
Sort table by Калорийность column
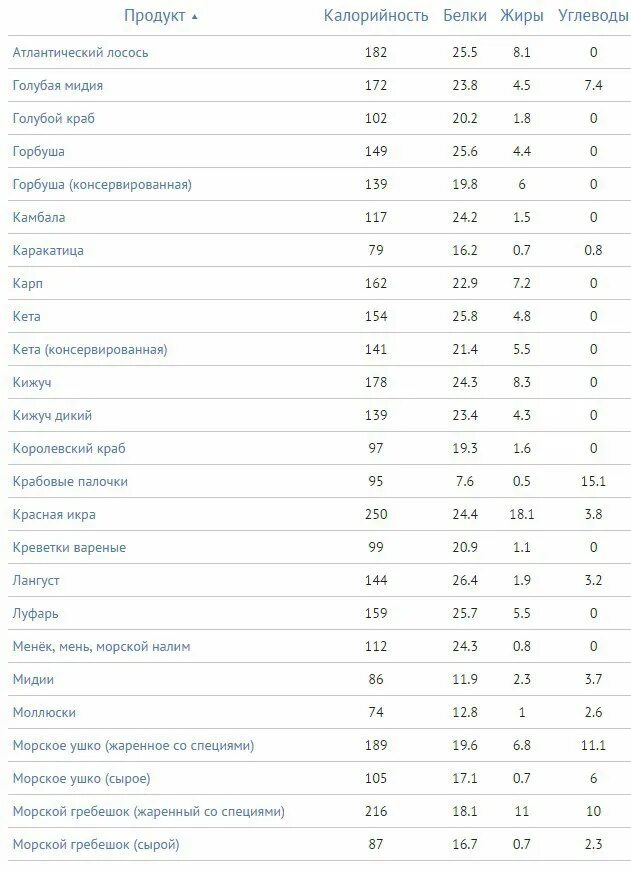376,16
